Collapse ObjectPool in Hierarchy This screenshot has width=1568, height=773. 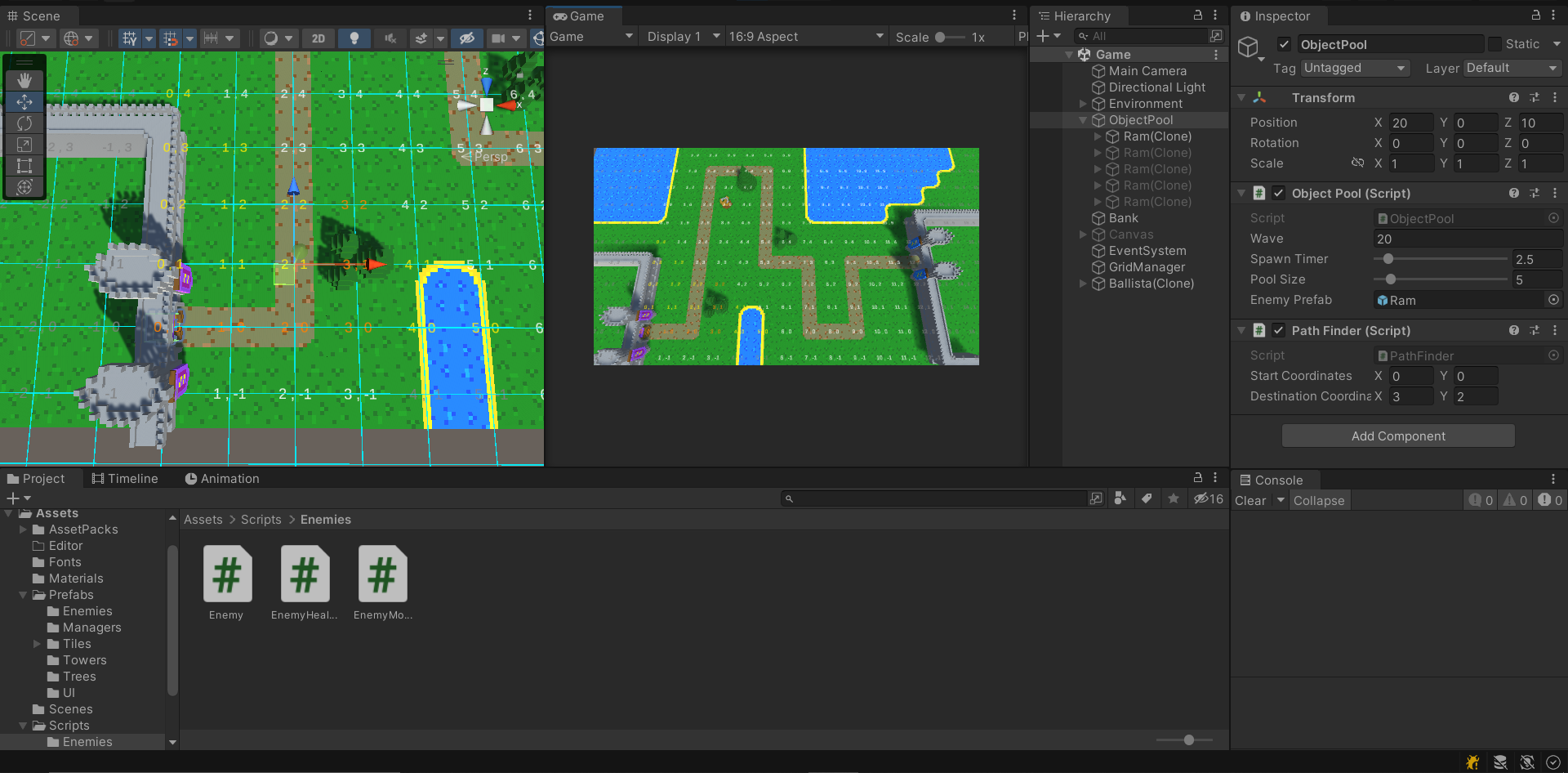1084,120
